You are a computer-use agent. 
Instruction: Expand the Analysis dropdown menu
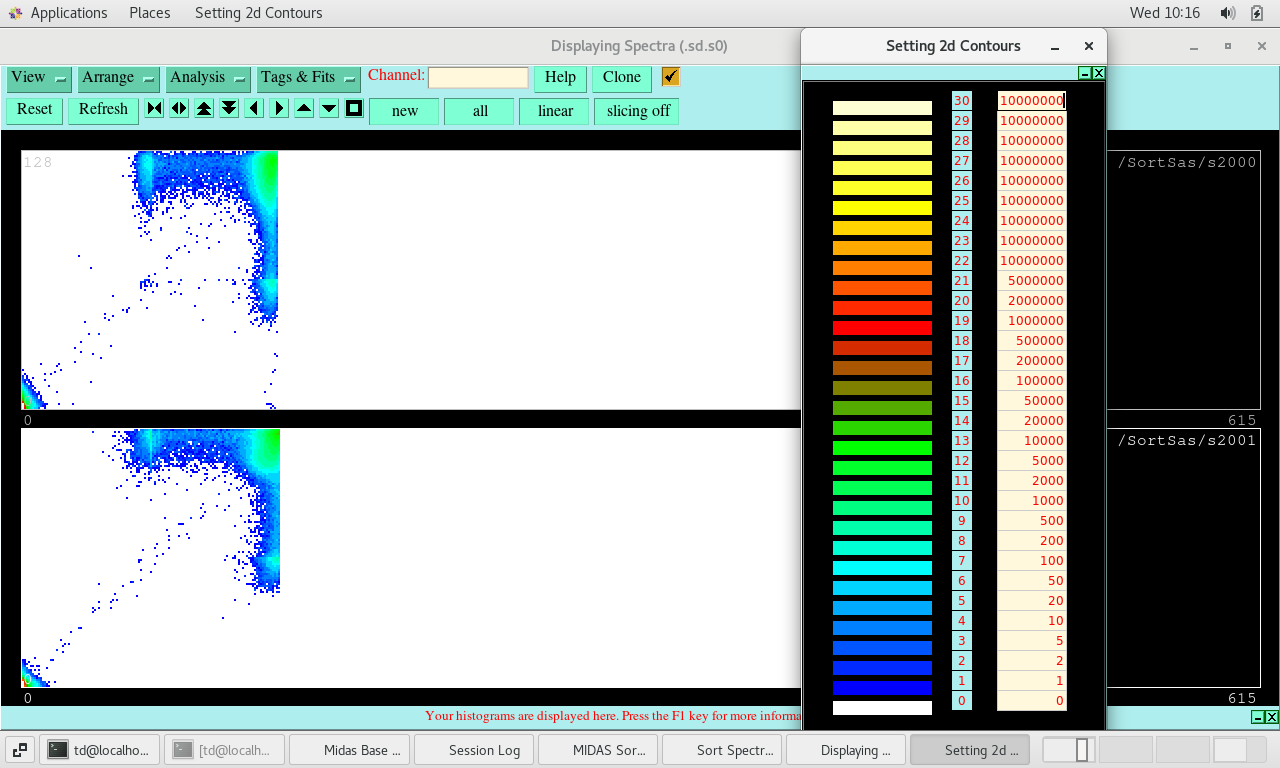point(208,78)
